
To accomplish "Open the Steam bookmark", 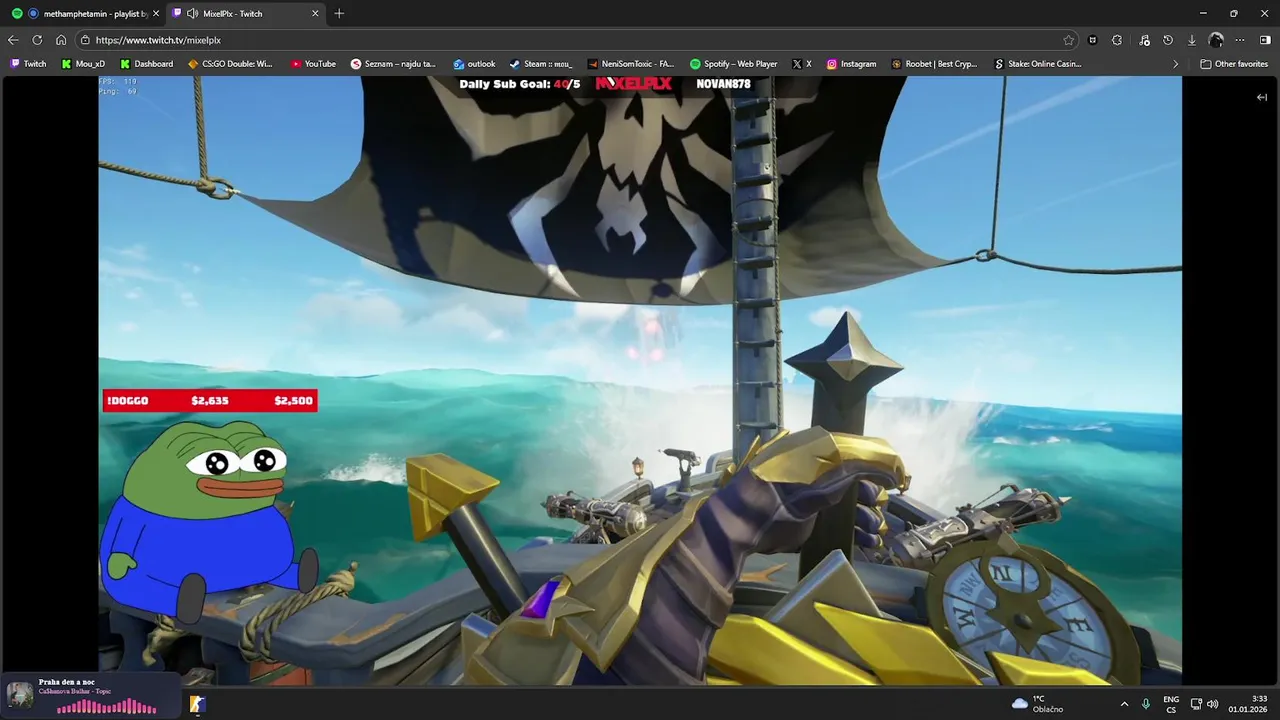I will click(541, 64).
